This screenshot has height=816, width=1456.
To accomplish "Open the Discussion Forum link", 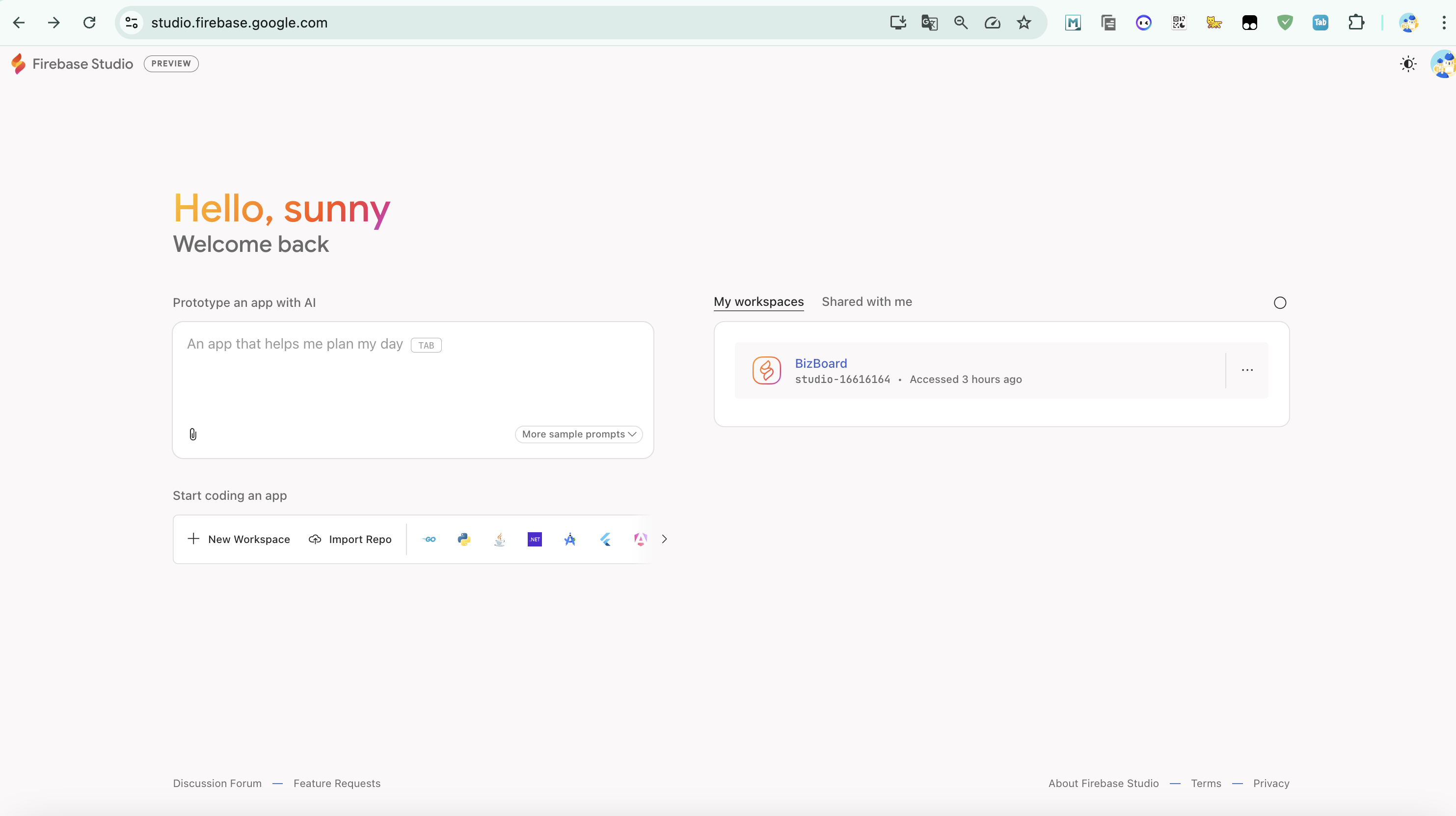I will [x=217, y=784].
